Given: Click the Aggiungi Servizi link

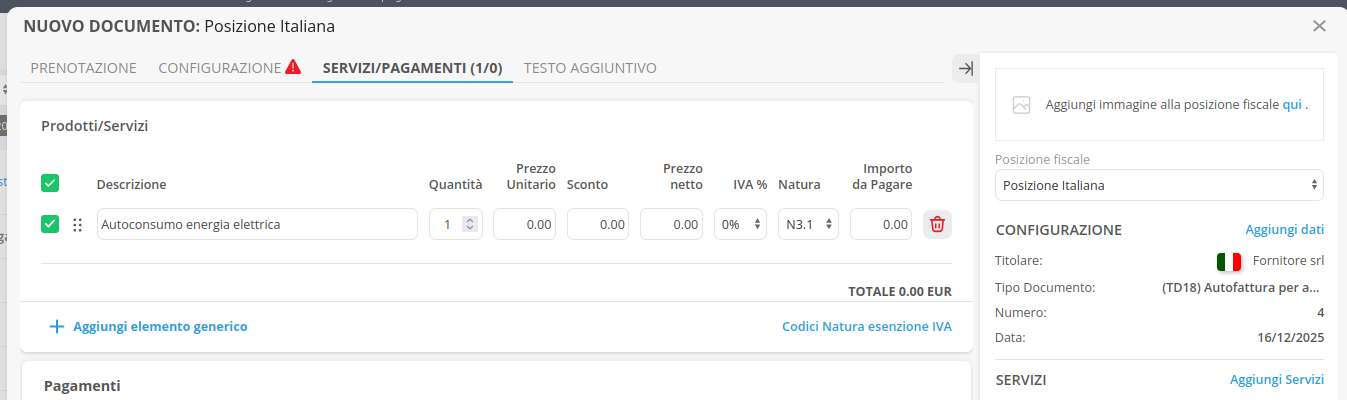Looking at the screenshot, I should (x=1276, y=379).
